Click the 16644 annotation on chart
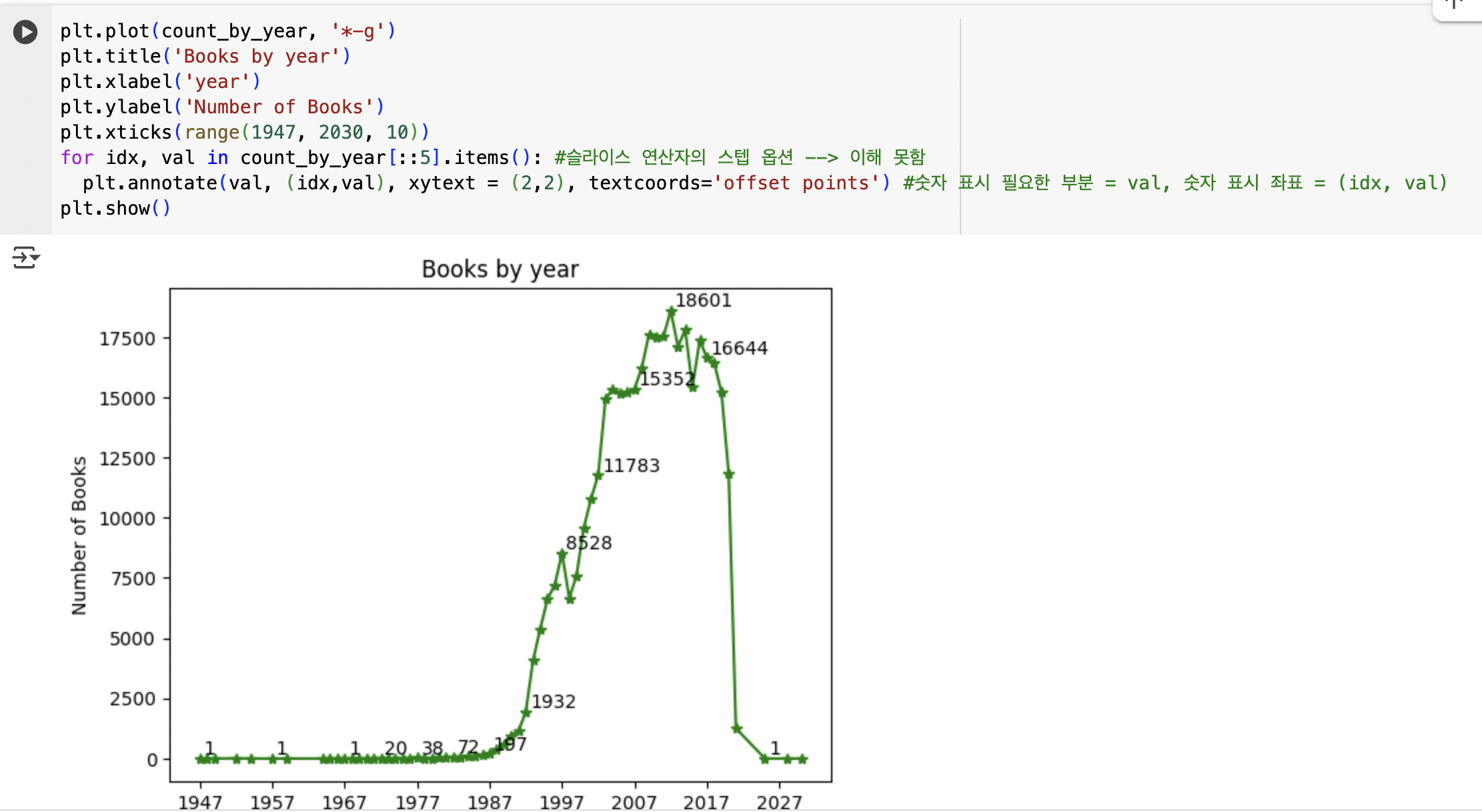1482x812 pixels. coord(739,348)
